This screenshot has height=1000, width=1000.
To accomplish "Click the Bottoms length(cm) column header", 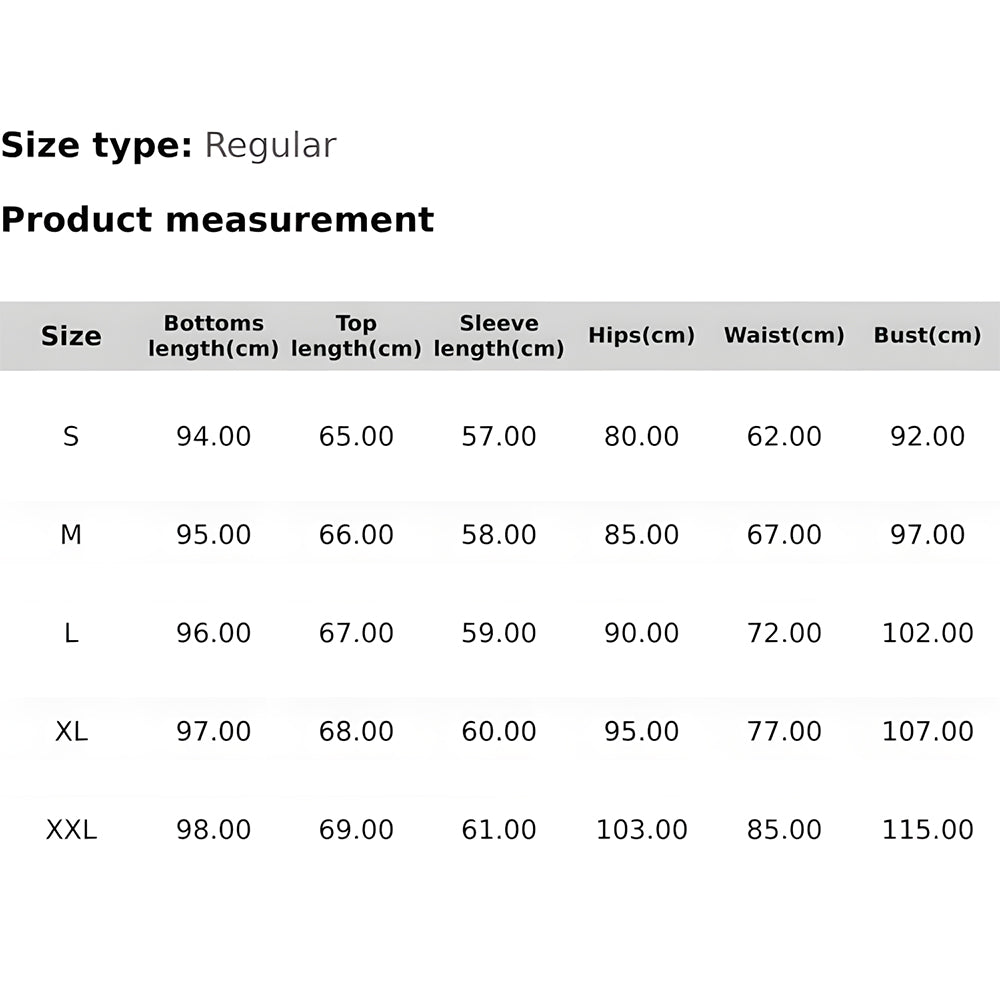I will click(213, 336).
